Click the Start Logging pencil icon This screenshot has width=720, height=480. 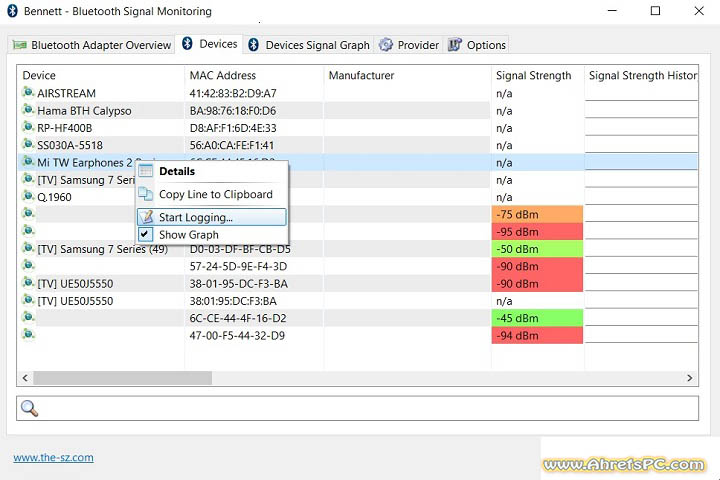[146, 217]
